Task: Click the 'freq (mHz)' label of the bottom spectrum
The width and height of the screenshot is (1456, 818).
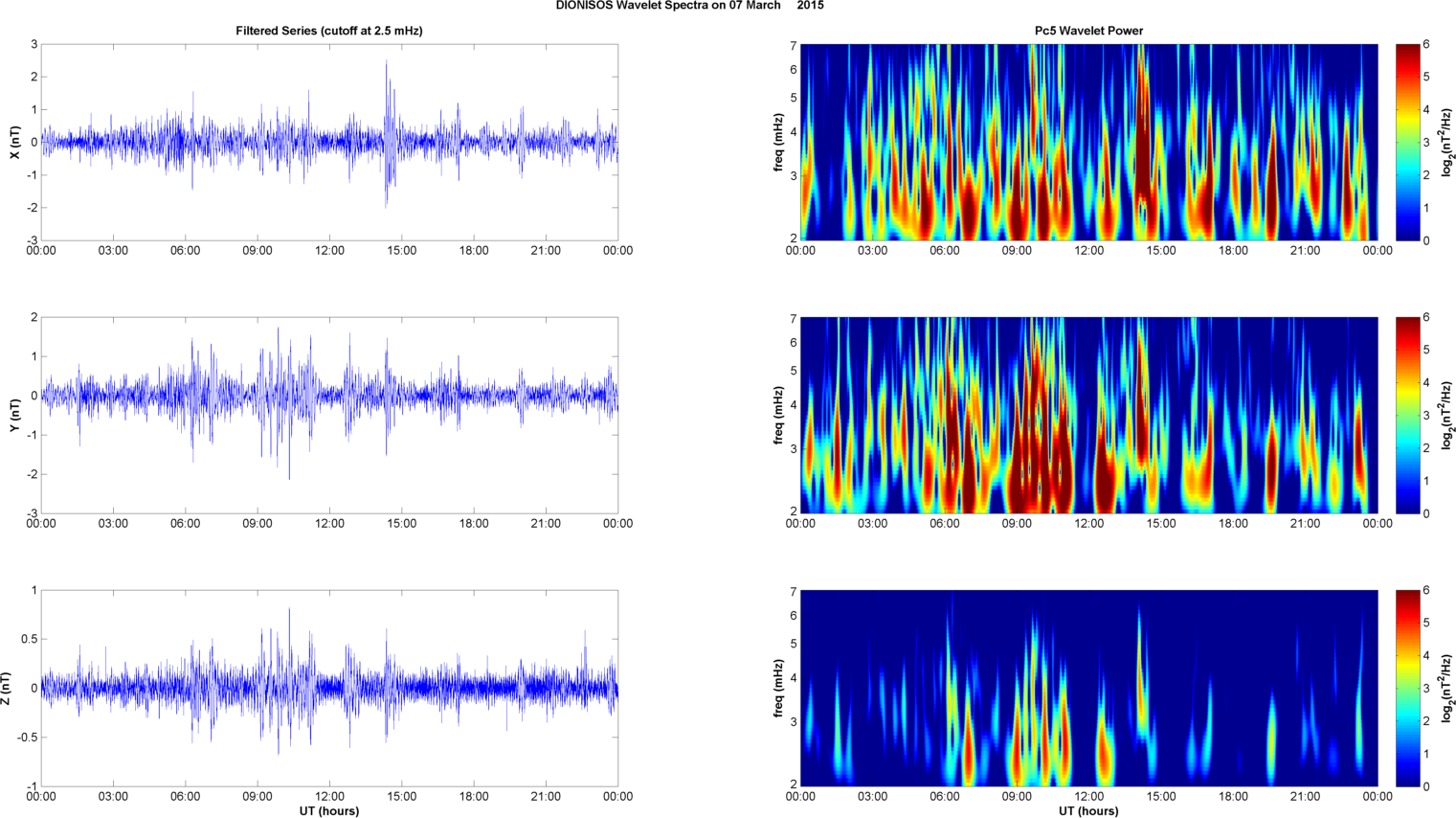Action: [779, 688]
